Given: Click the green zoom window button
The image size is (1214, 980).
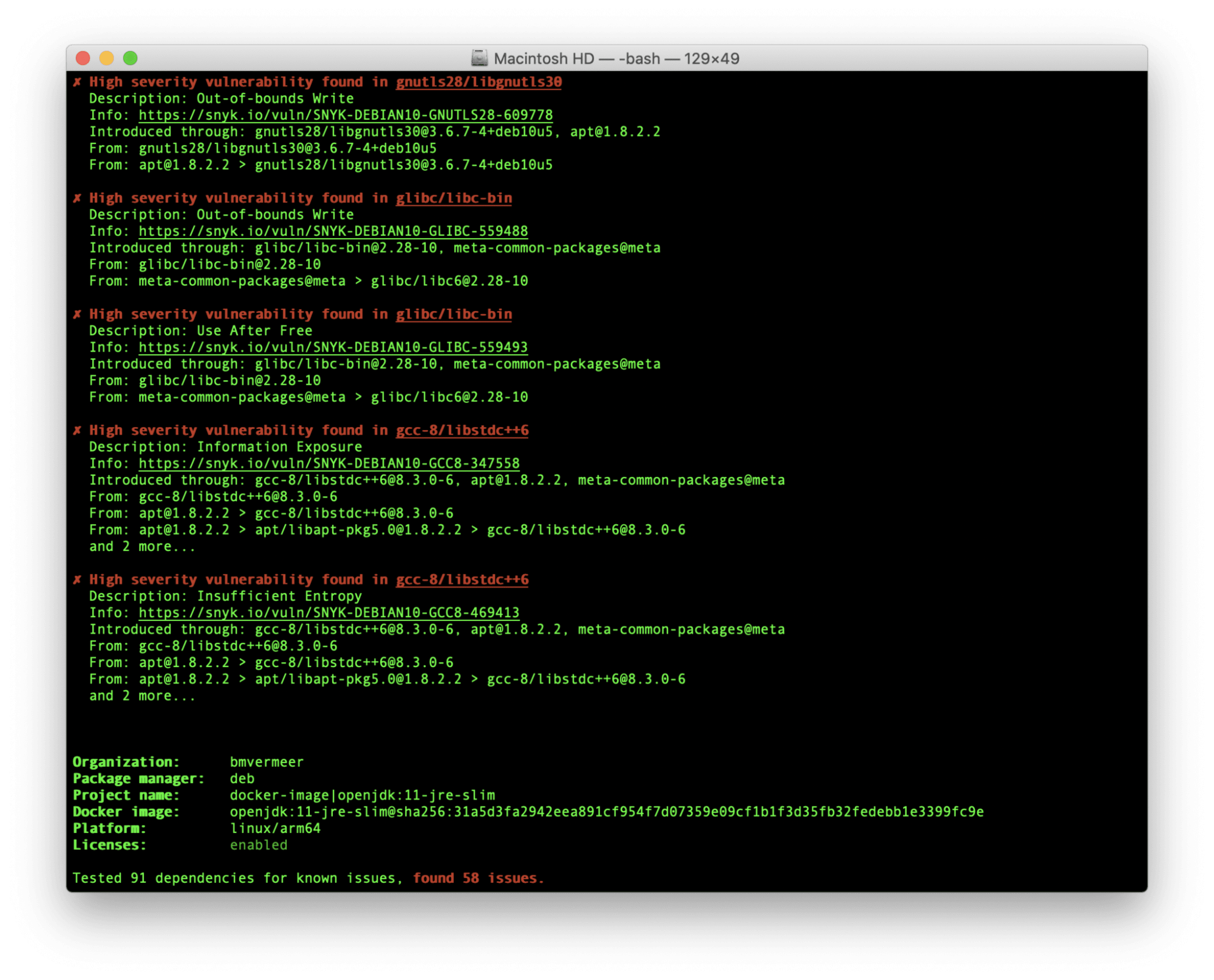Looking at the screenshot, I should tap(130, 58).
